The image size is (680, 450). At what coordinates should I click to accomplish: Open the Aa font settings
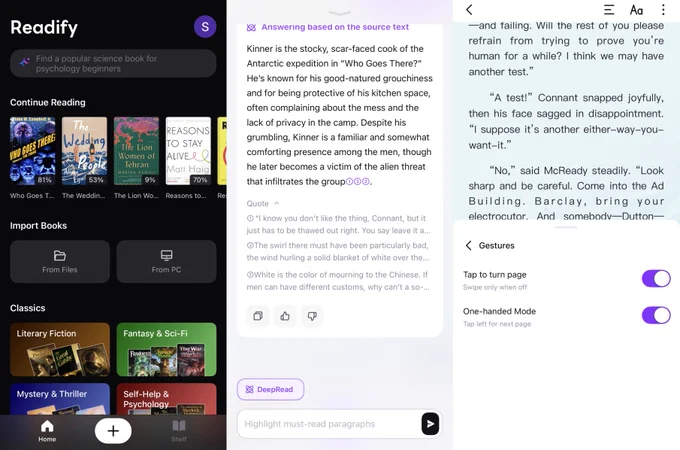pos(636,10)
